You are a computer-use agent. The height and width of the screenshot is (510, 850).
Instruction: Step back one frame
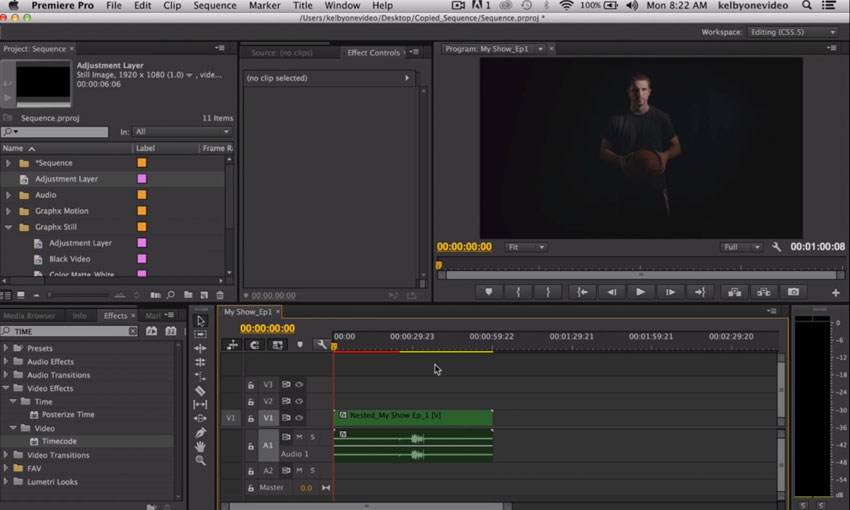[611, 292]
